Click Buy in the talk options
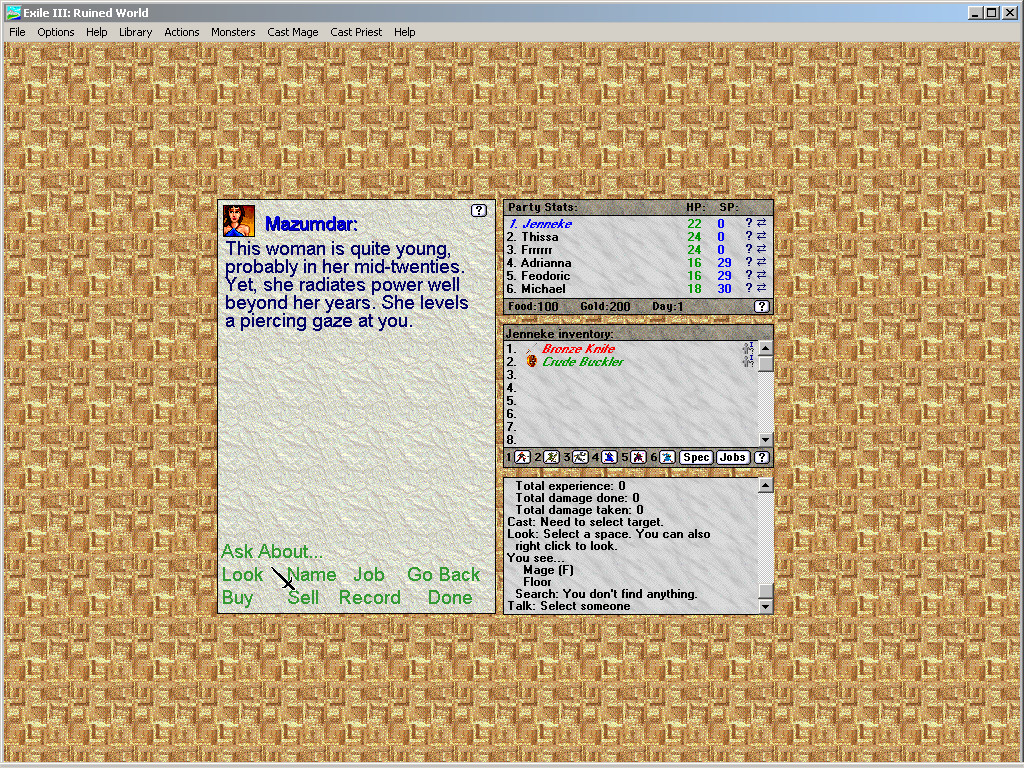Image resolution: width=1024 pixels, height=768 pixels. coord(237,598)
